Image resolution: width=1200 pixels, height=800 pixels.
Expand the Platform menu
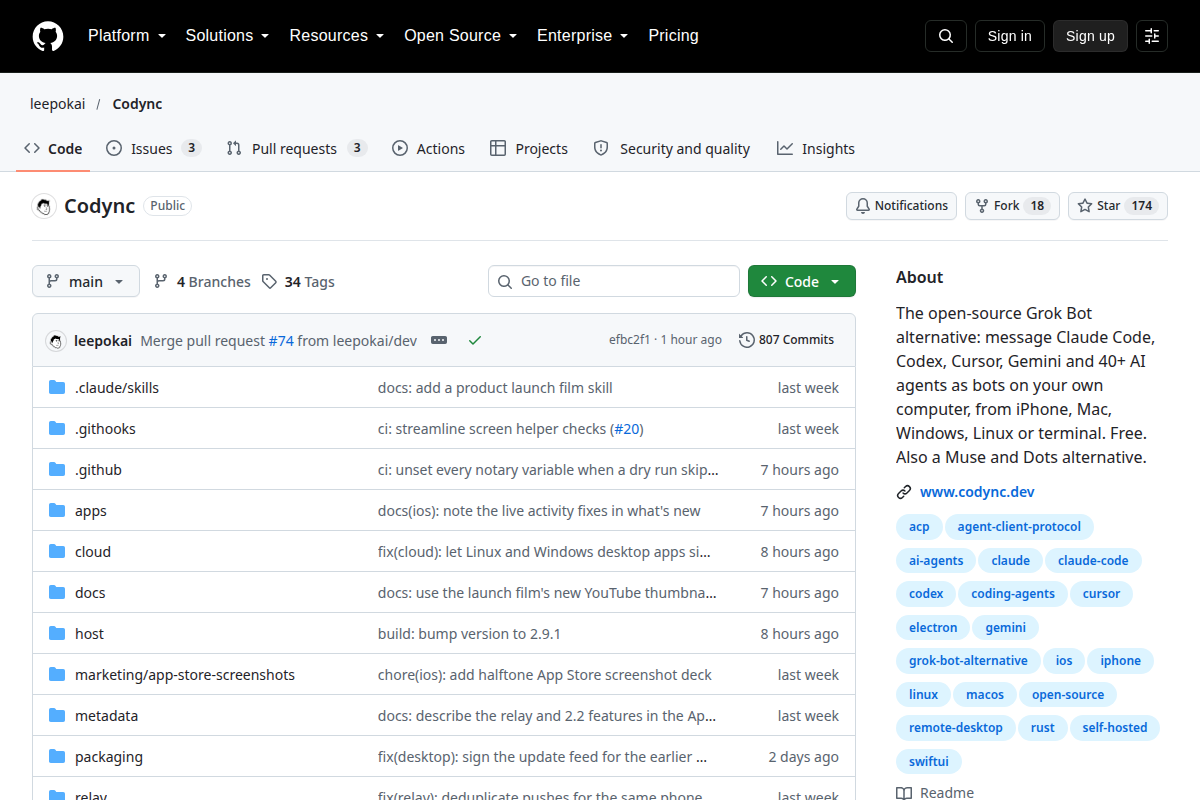point(126,36)
